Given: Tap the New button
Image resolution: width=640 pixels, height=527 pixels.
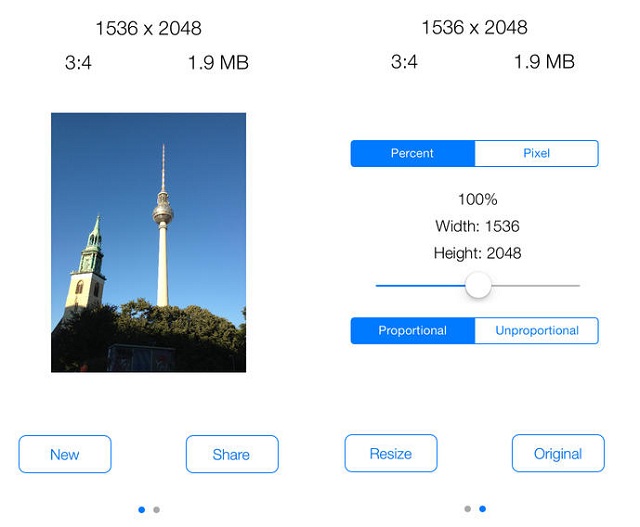Looking at the screenshot, I should point(65,454).
